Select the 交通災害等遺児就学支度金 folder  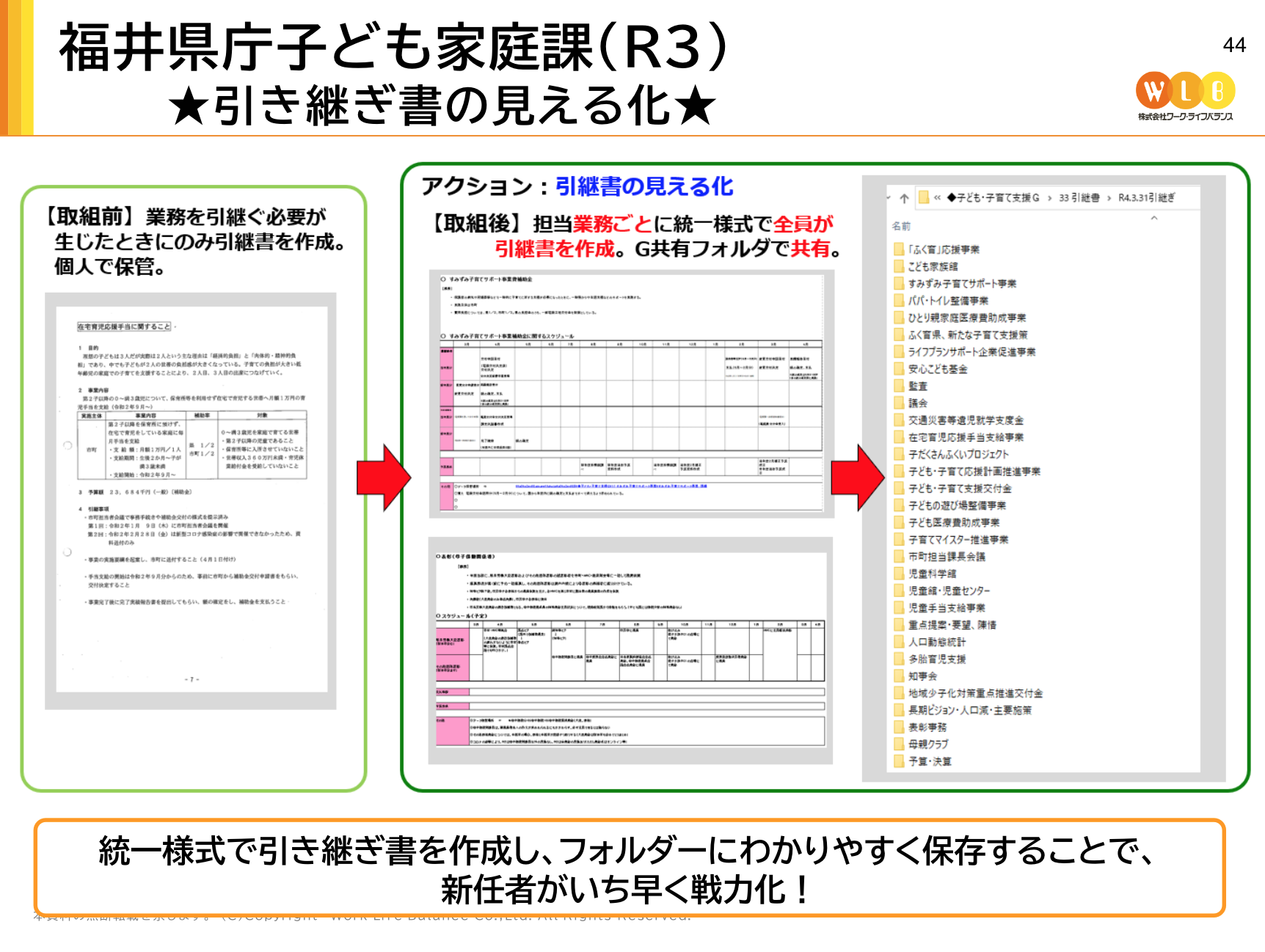point(966,420)
